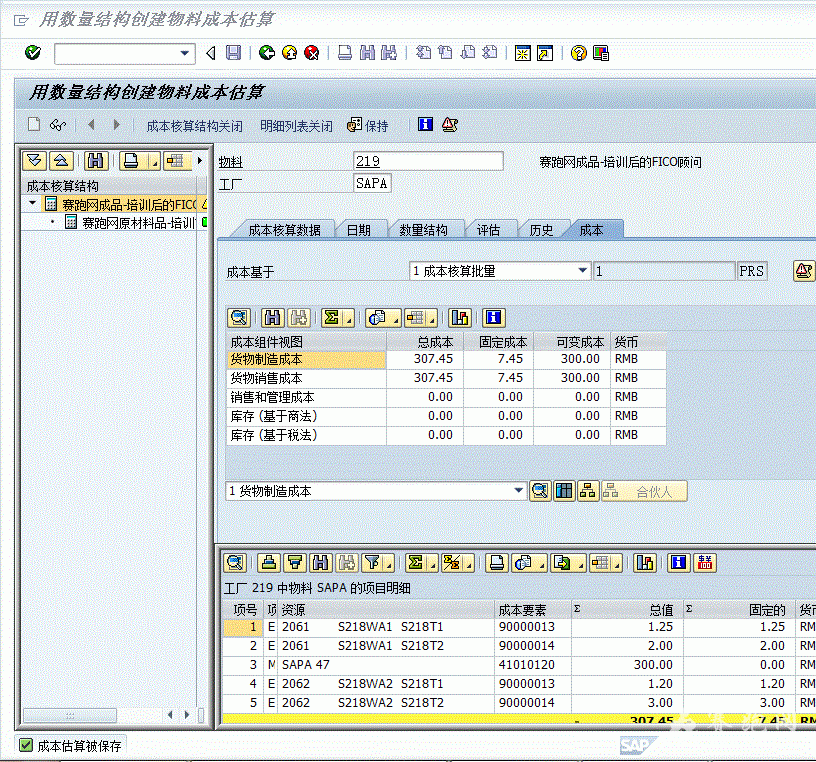816x762 pixels.
Task: Click Details magnifier icon above cost component table
Action: [239, 318]
